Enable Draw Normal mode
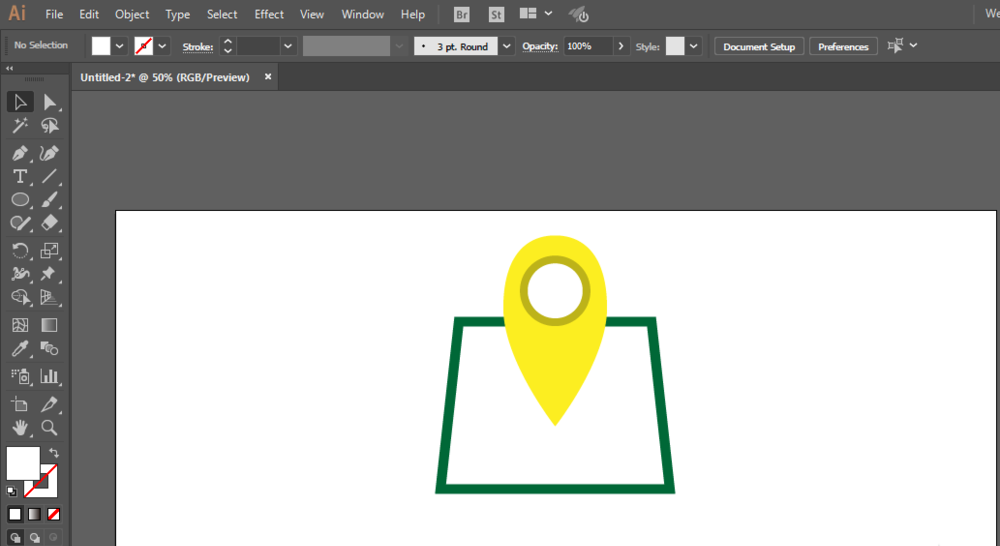The image size is (1000, 546). pos(15,538)
